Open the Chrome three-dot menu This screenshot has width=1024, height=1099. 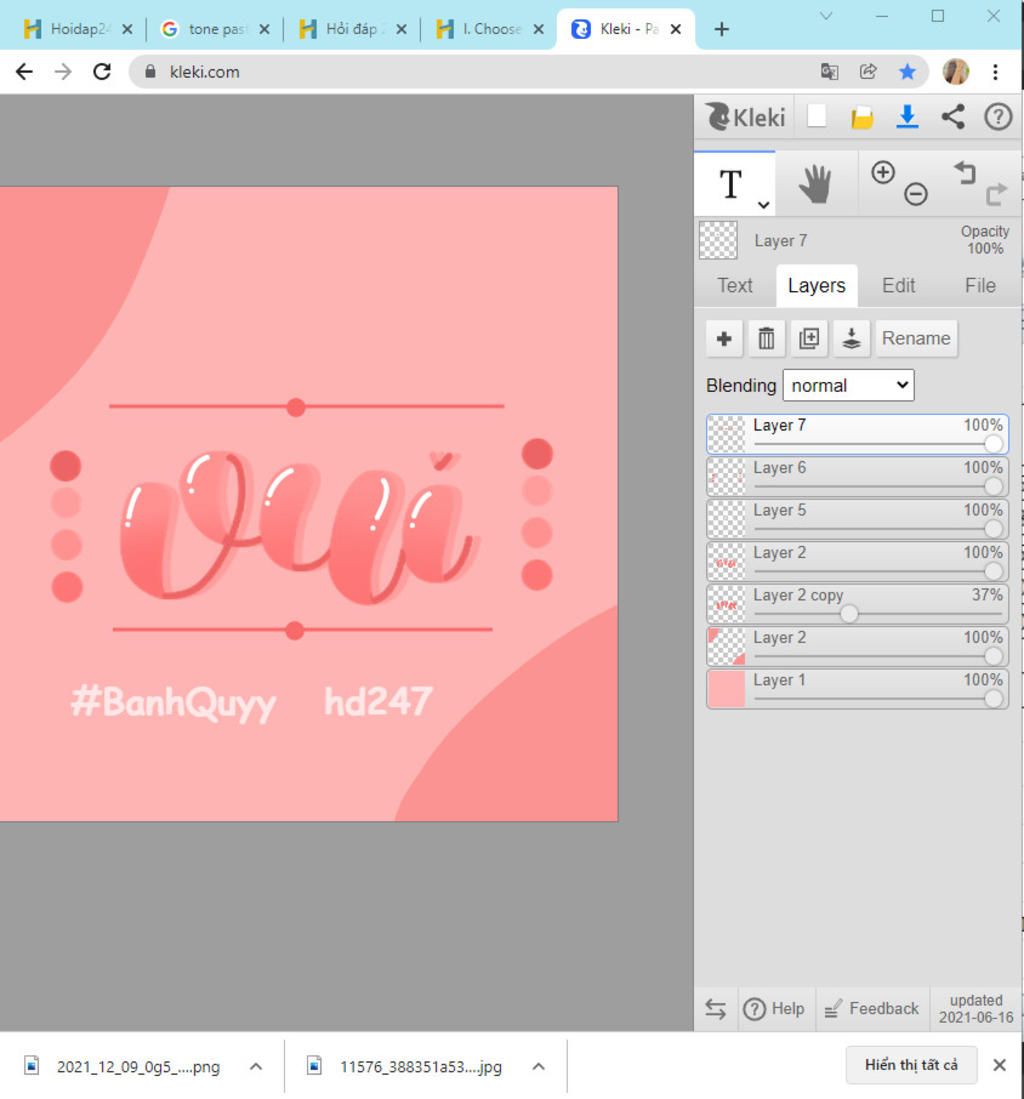(x=995, y=71)
